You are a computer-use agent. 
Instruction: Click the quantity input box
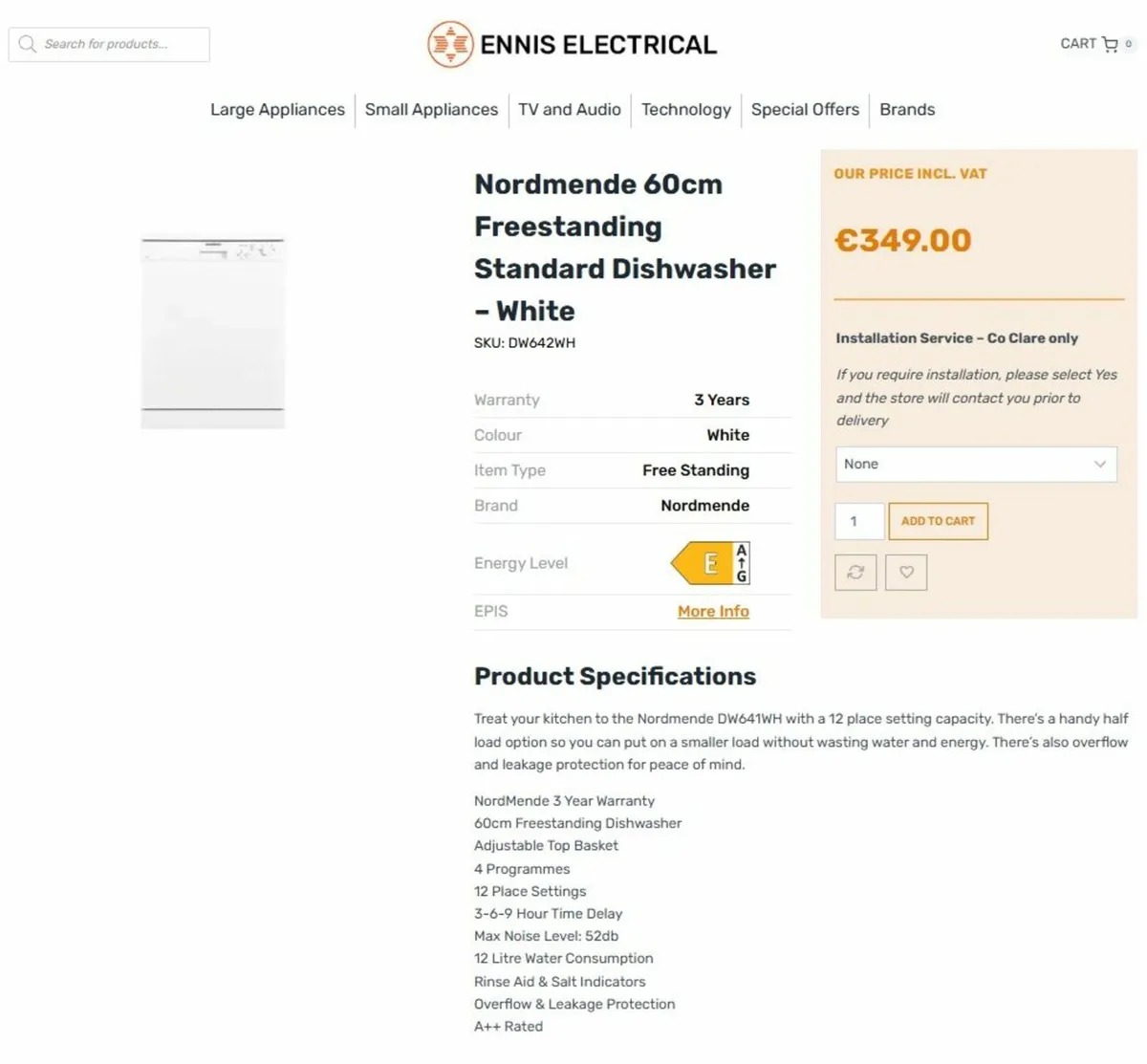click(x=858, y=521)
